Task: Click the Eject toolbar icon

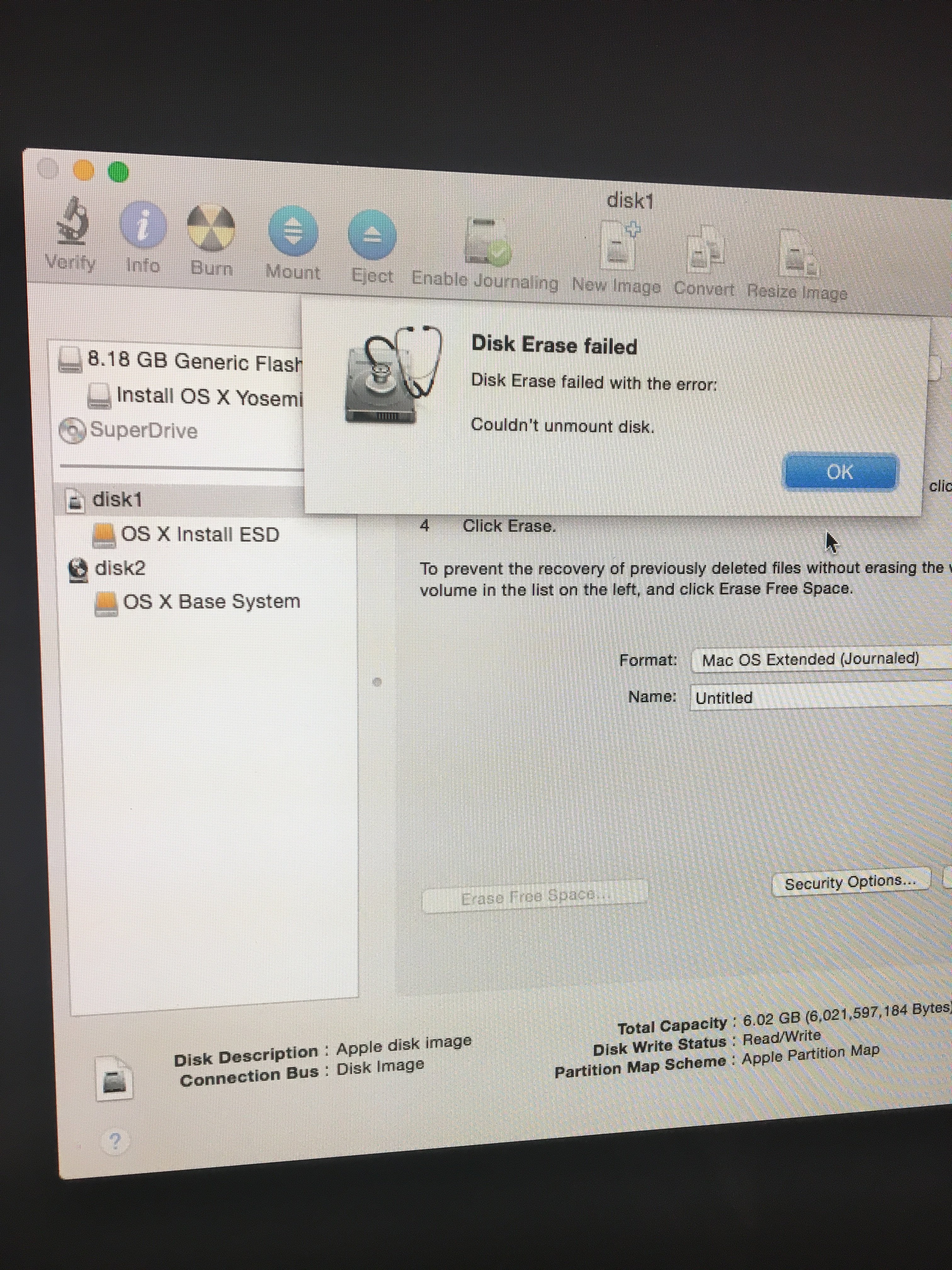Action: pyautogui.click(x=372, y=235)
